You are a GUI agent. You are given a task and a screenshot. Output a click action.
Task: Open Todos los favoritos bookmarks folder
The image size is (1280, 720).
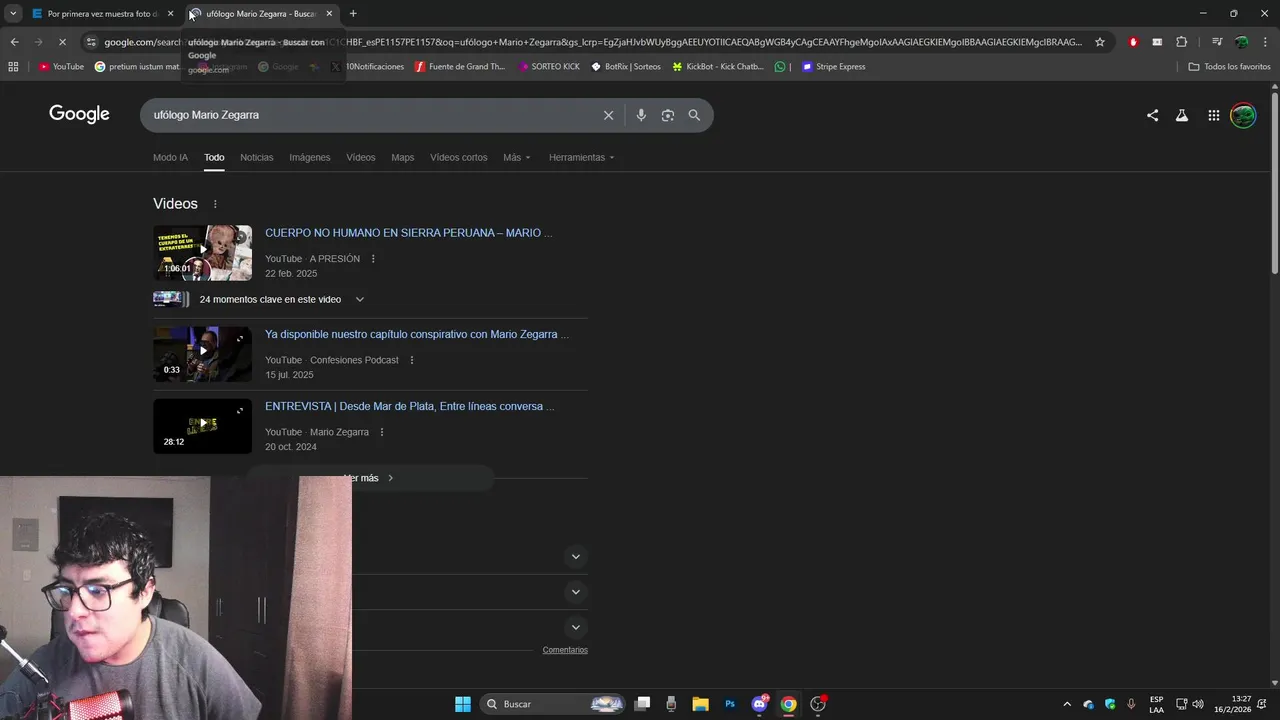coord(1229,67)
